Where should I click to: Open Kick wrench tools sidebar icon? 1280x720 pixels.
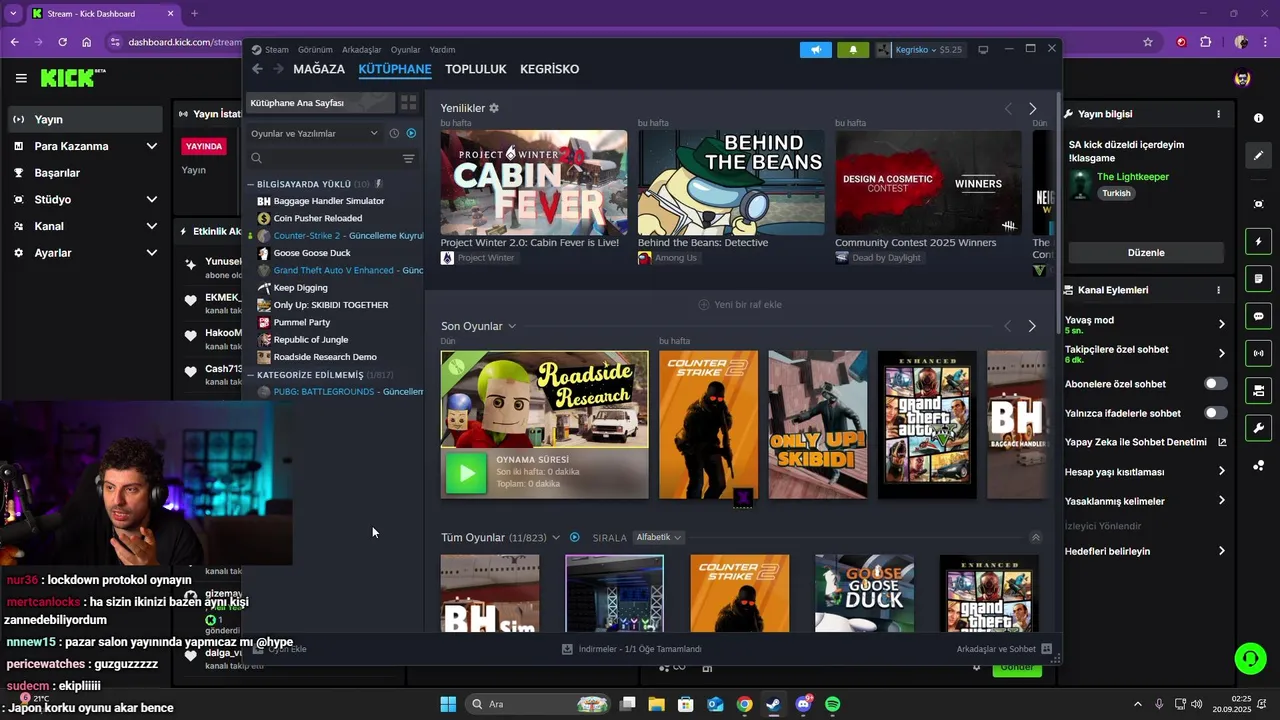1258,428
